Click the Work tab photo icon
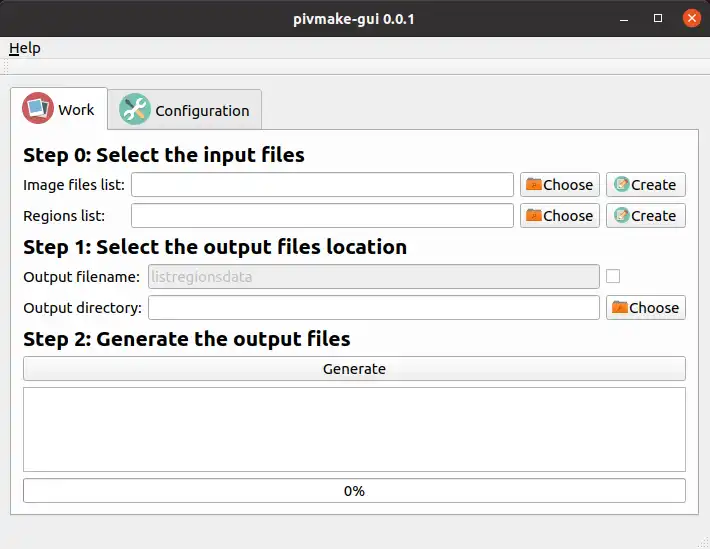710x549 pixels. pyautogui.click(x=38, y=109)
